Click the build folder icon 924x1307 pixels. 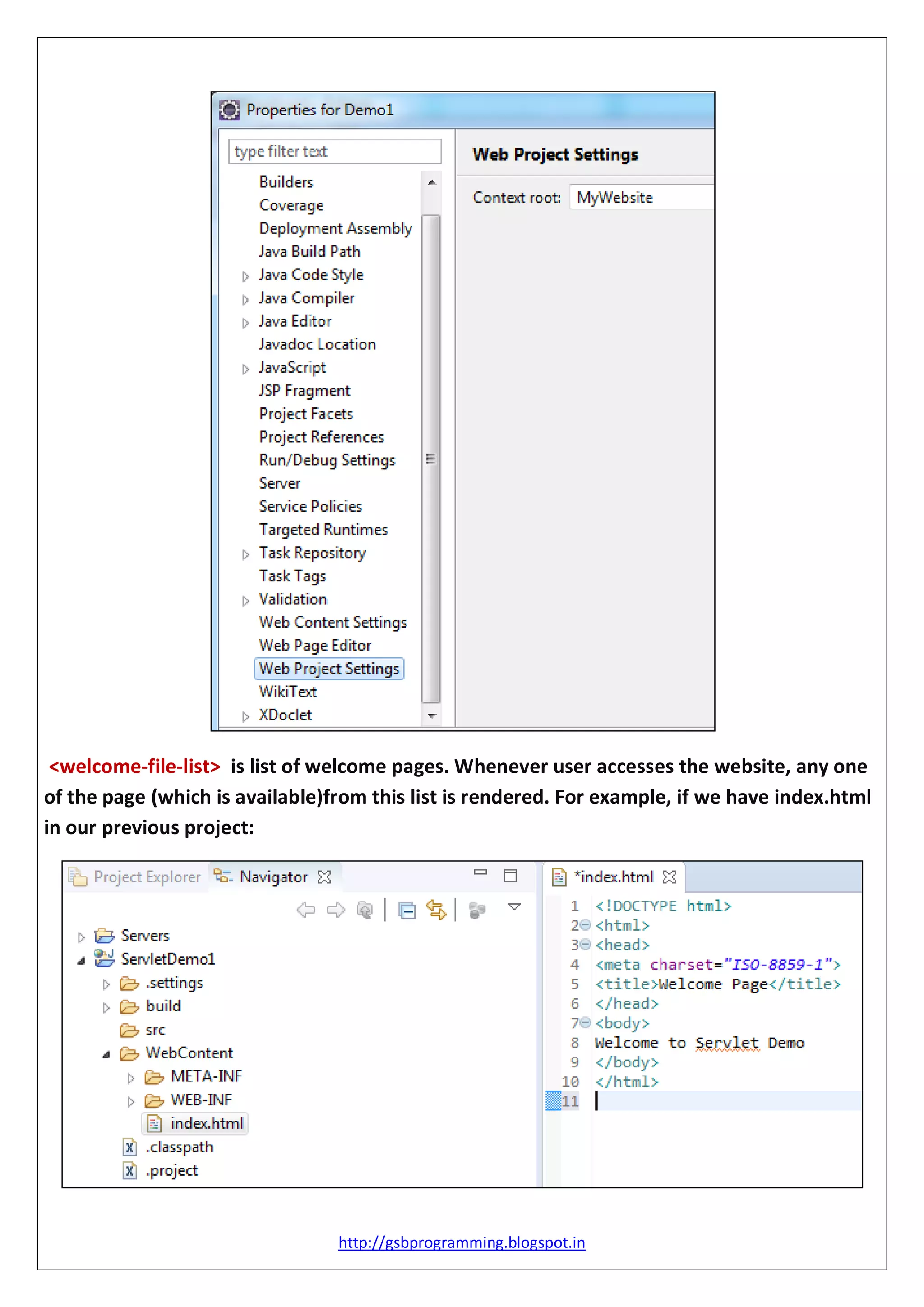130,1007
